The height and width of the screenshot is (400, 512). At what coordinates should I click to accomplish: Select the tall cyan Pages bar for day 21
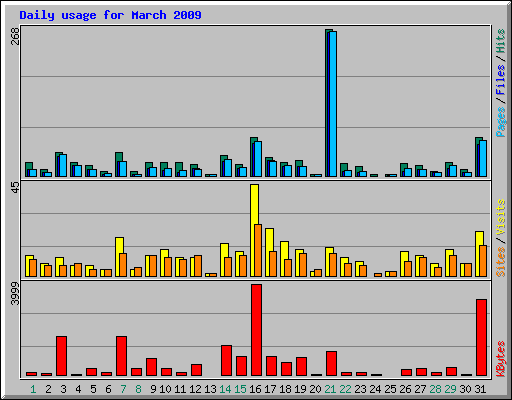pos(333,104)
